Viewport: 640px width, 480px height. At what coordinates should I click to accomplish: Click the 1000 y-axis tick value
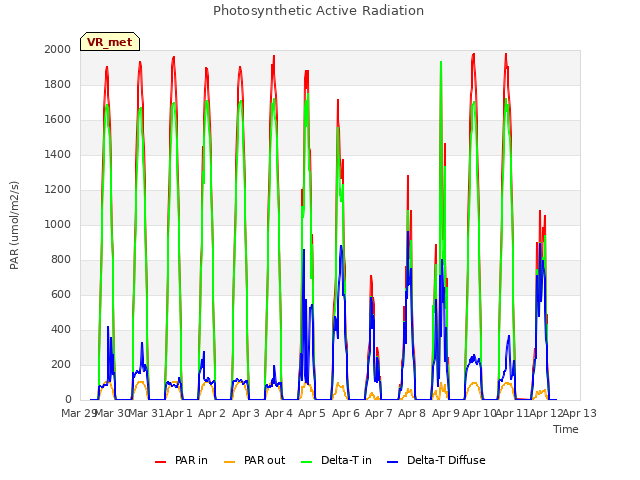[58, 224]
